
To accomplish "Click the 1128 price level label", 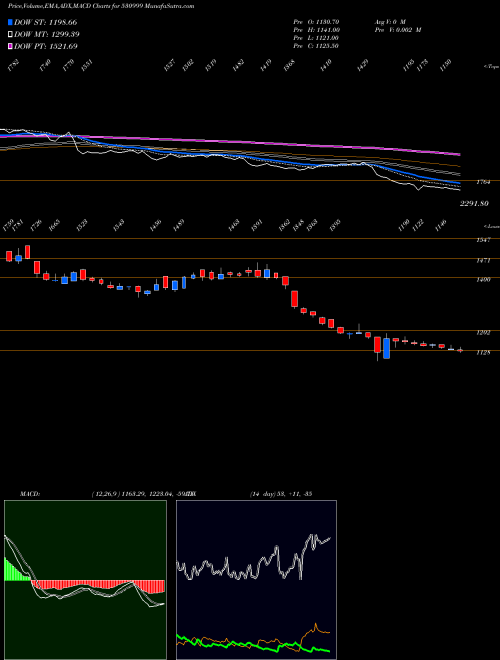I will click(x=483, y=353).
